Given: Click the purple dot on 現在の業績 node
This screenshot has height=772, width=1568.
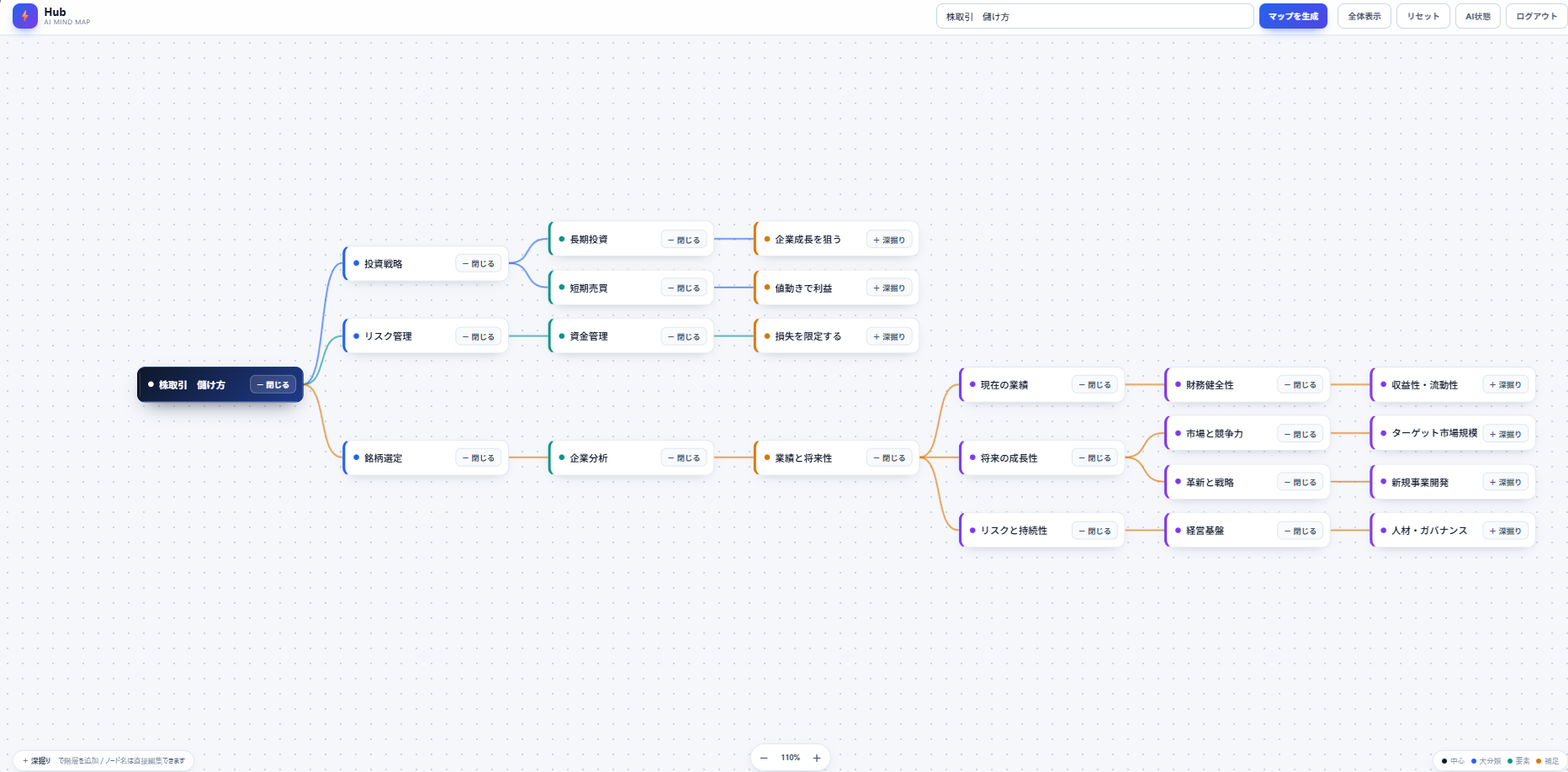Looking at the screenshot, I should (x=972, y=384).
